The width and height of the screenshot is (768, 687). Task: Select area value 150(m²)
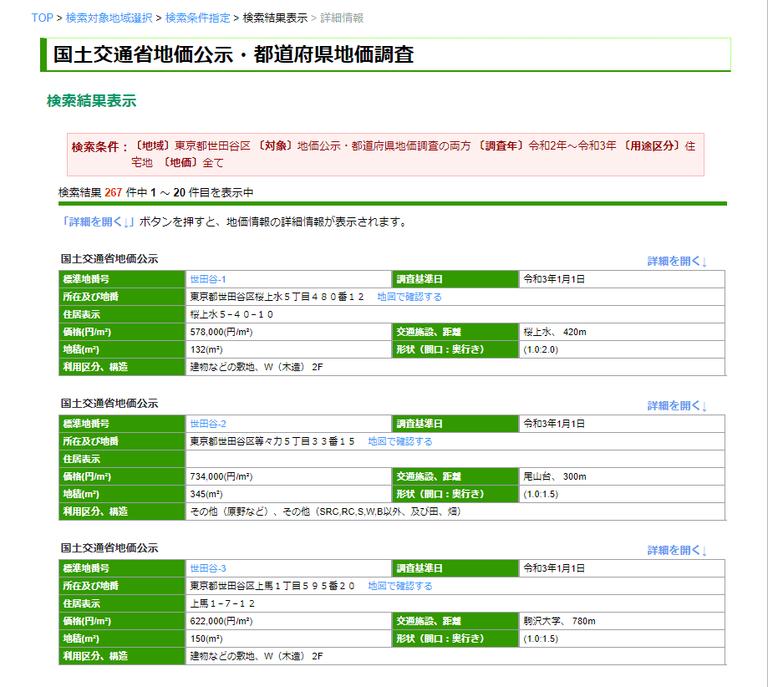tap(206, 639)
